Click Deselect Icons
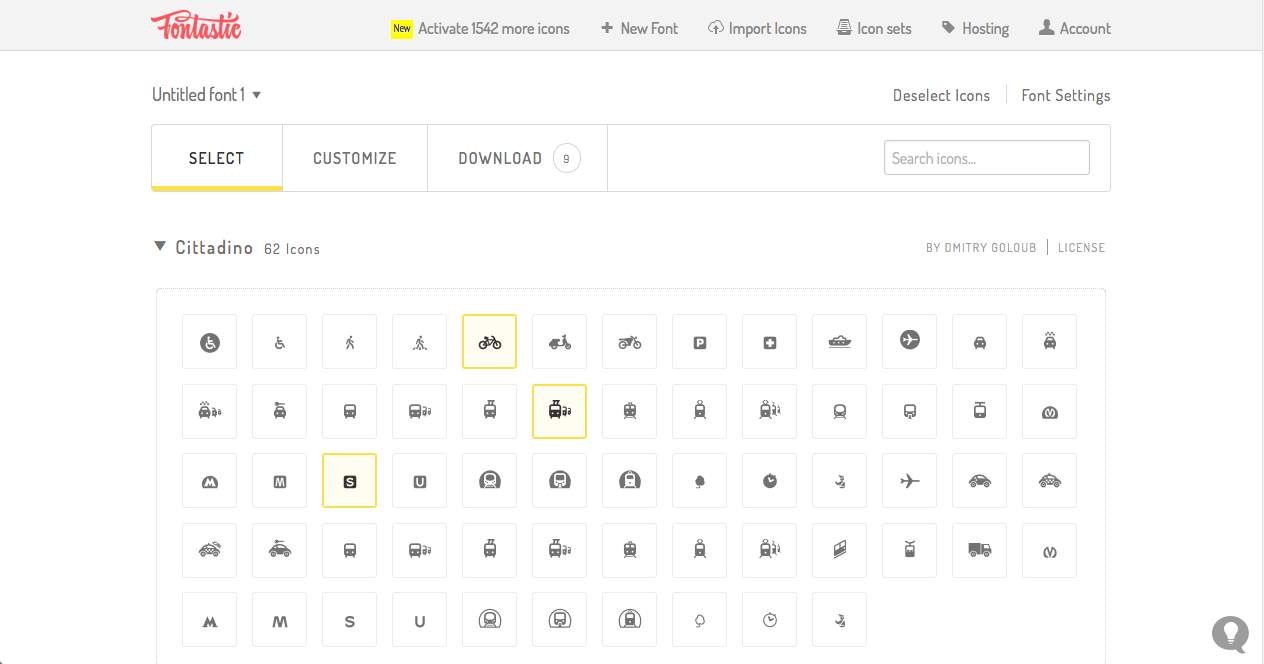Viewport: 1264px width, 664px height. tap(941, 95)
